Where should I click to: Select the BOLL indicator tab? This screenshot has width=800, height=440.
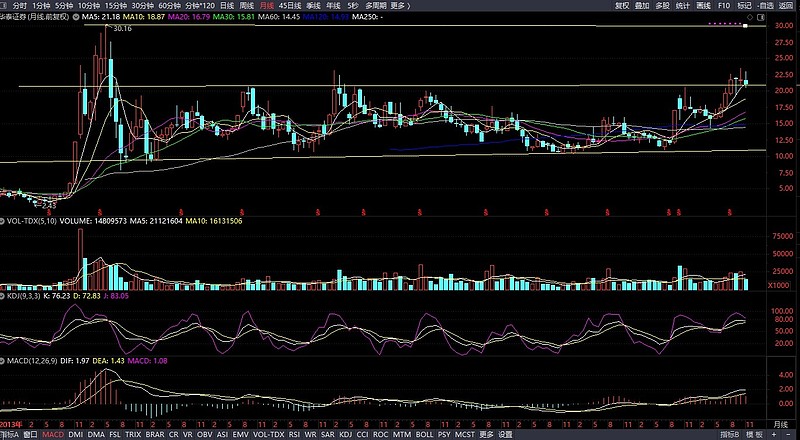point(424,435)
